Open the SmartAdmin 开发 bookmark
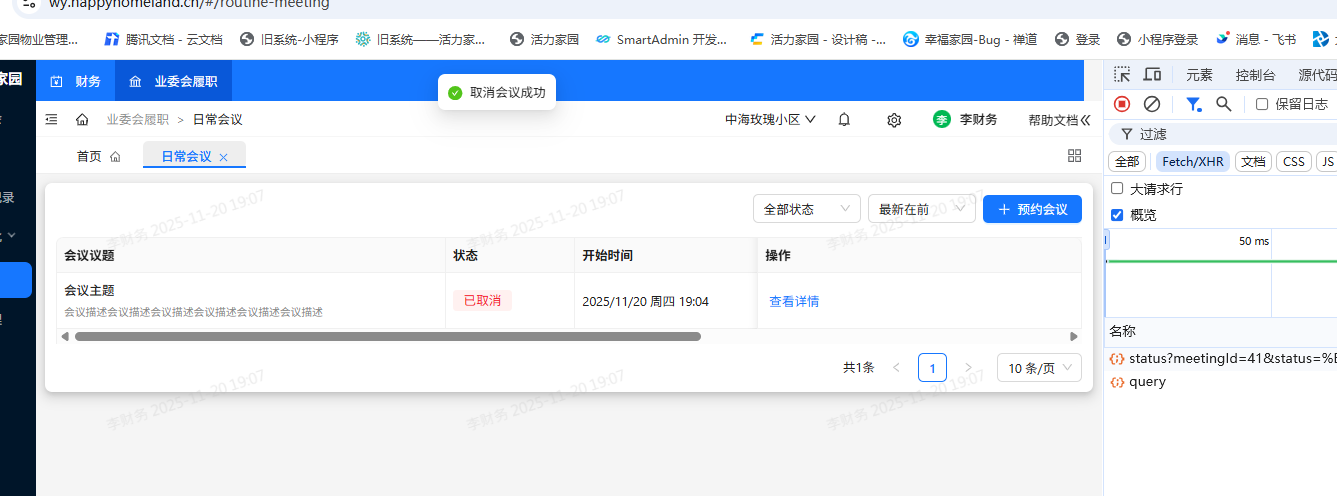The height and width of the screenshot is (496, 1337). coord(662,40)
